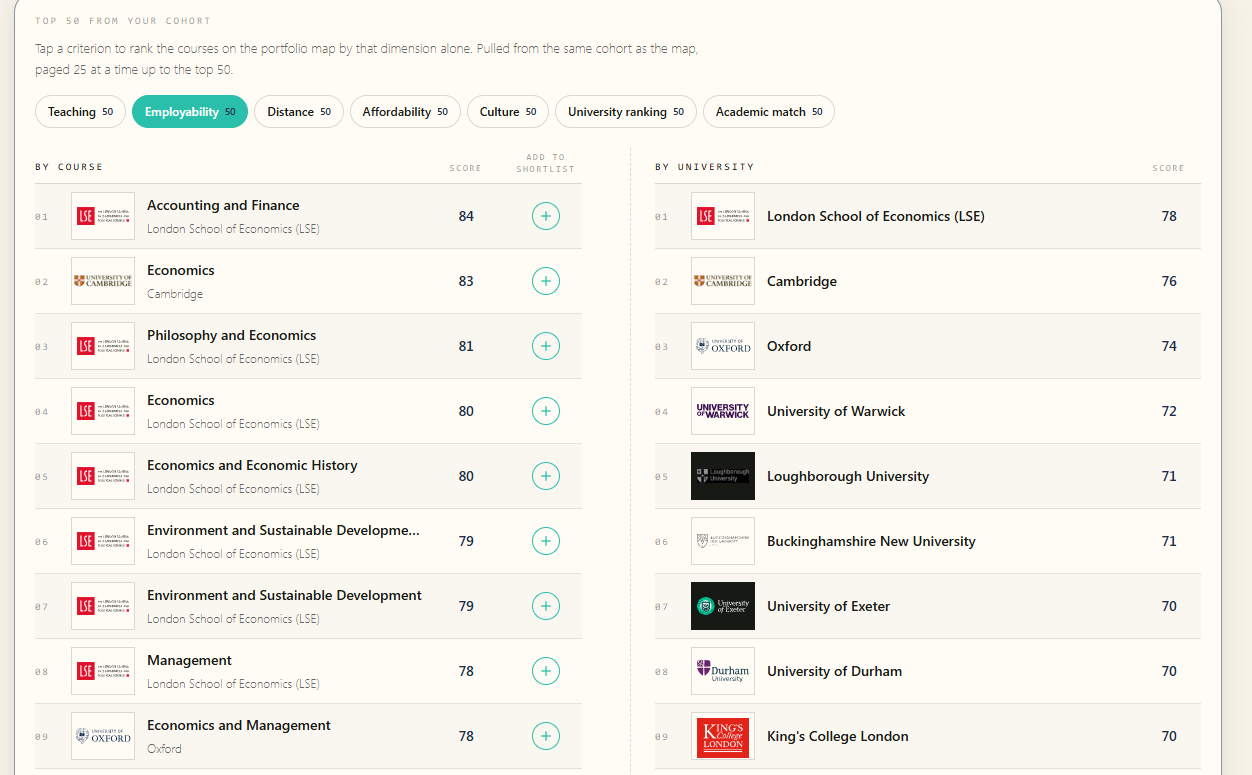Click university score 74 for Oxford
Image resolution: width=1252 pixels, height=775 pixels.
click(x=1169, y=346)
